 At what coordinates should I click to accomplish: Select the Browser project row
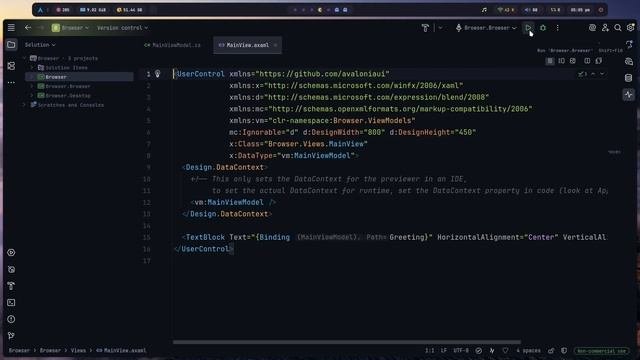[79, 77]
